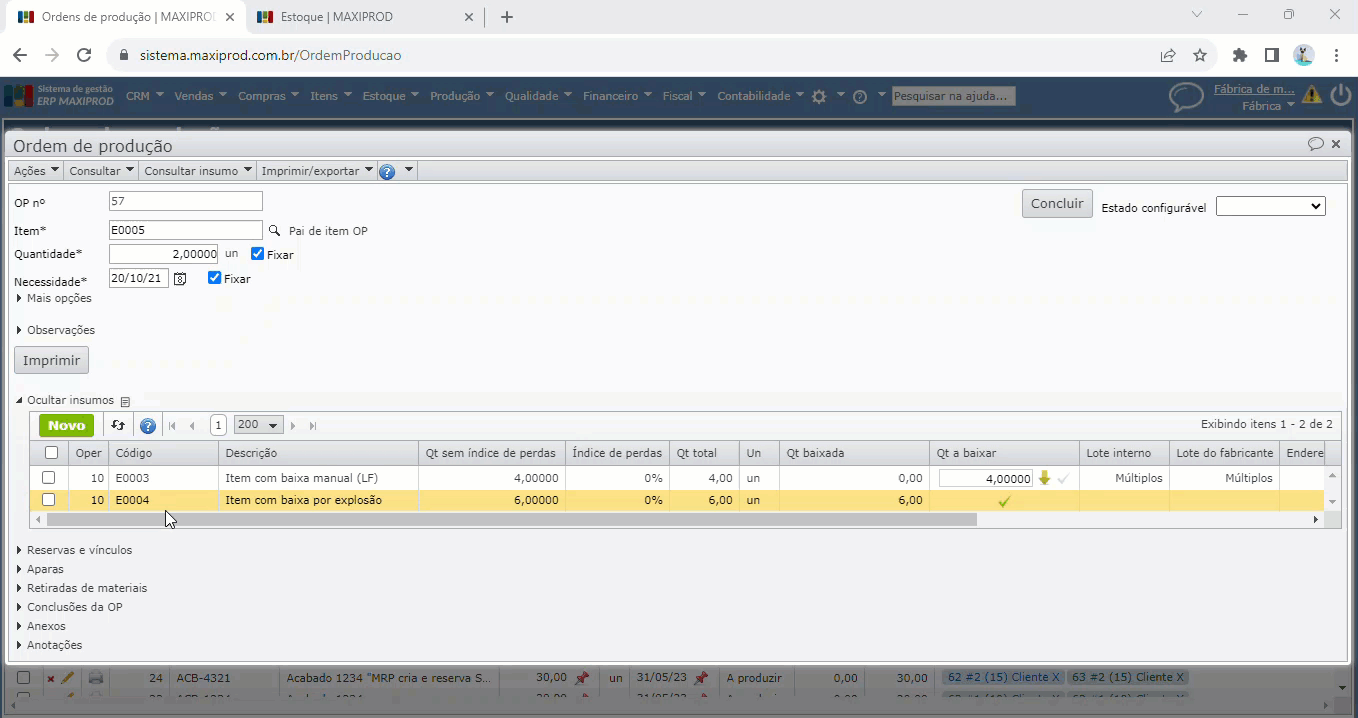Reload the browser page
1358x718 pixels.
84,55
